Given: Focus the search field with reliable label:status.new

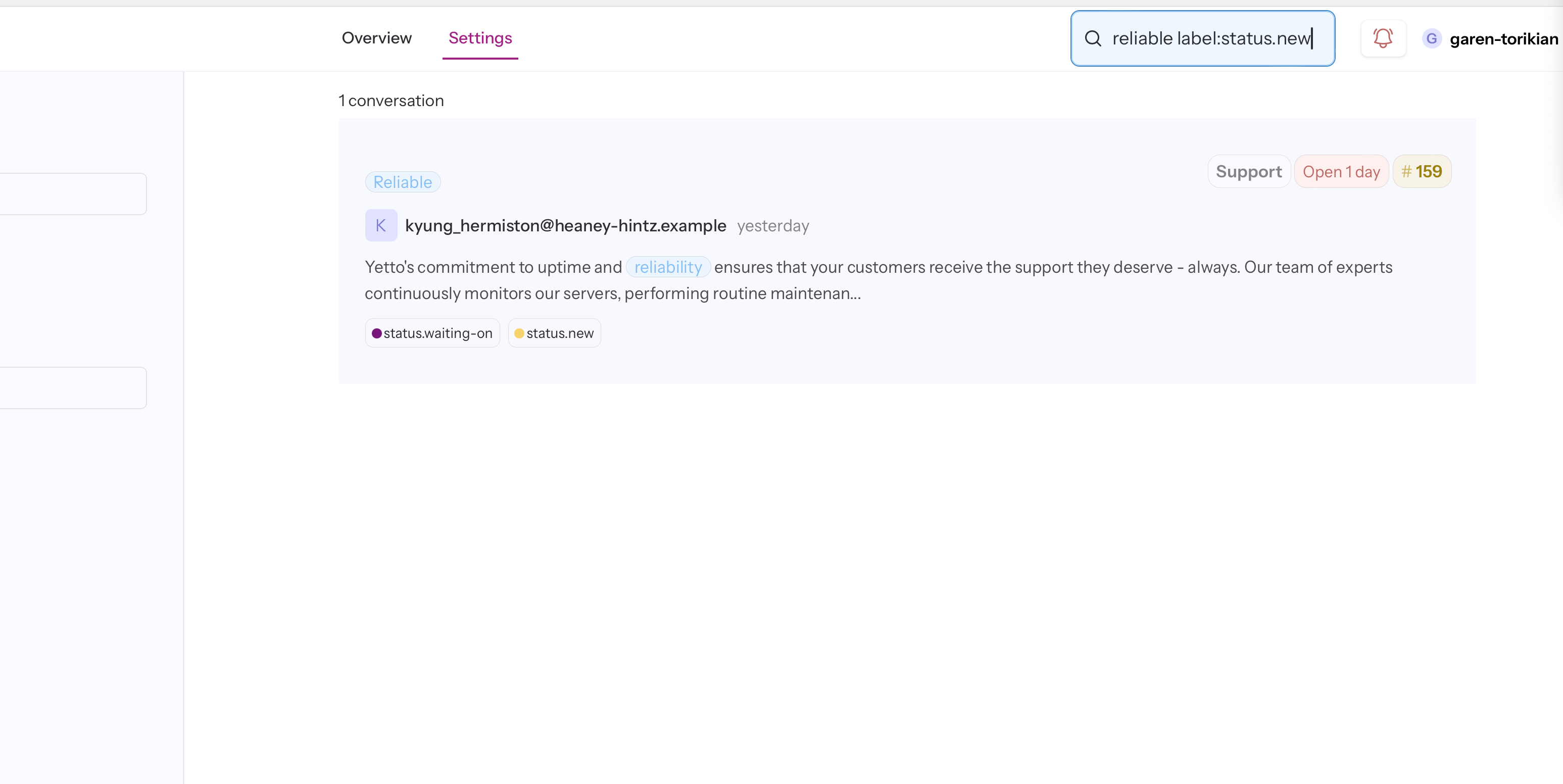Looking at the screenshot, I should point(1203,38).
